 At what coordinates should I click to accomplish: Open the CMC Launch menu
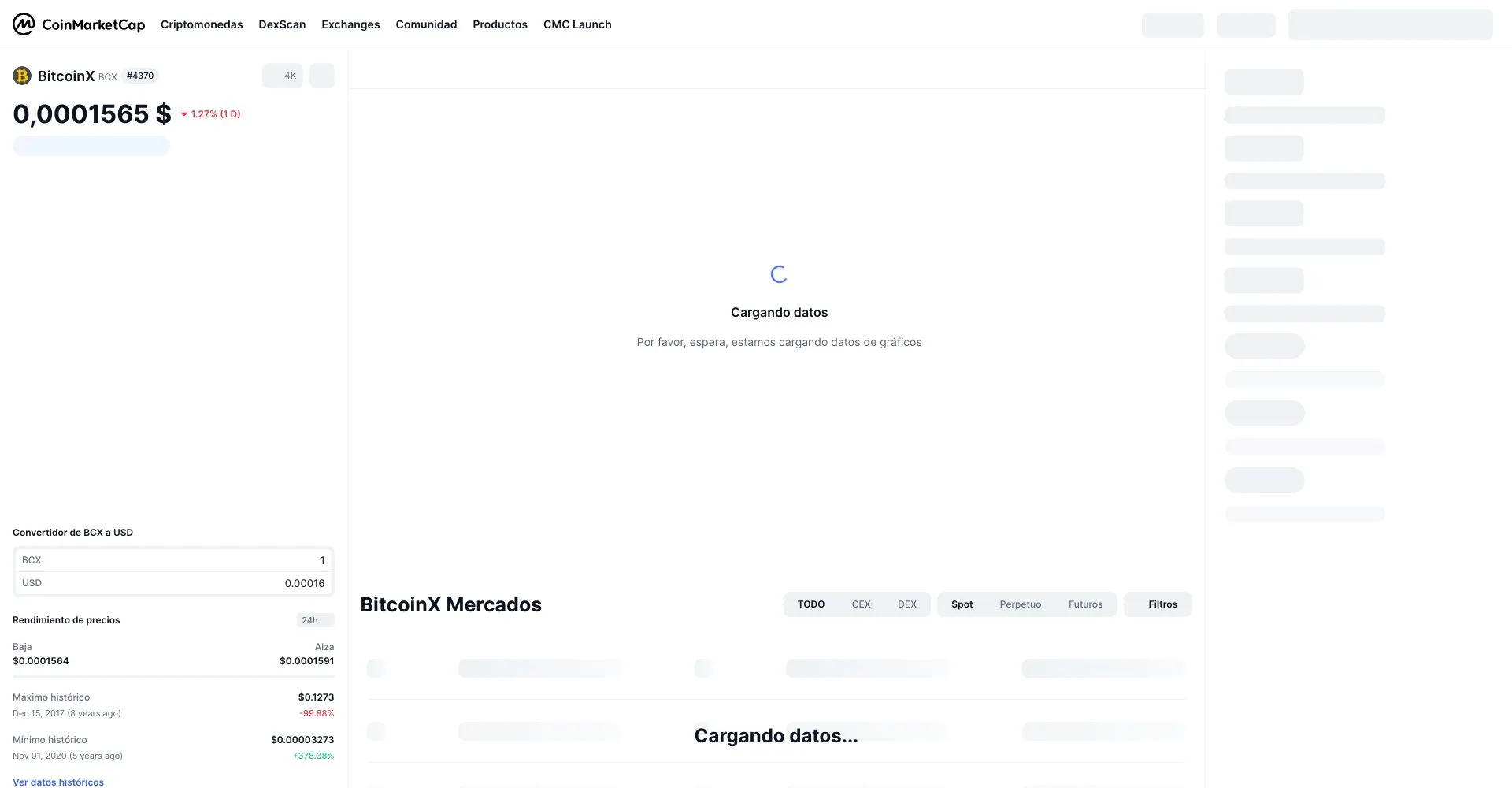(x=577, y=24)
